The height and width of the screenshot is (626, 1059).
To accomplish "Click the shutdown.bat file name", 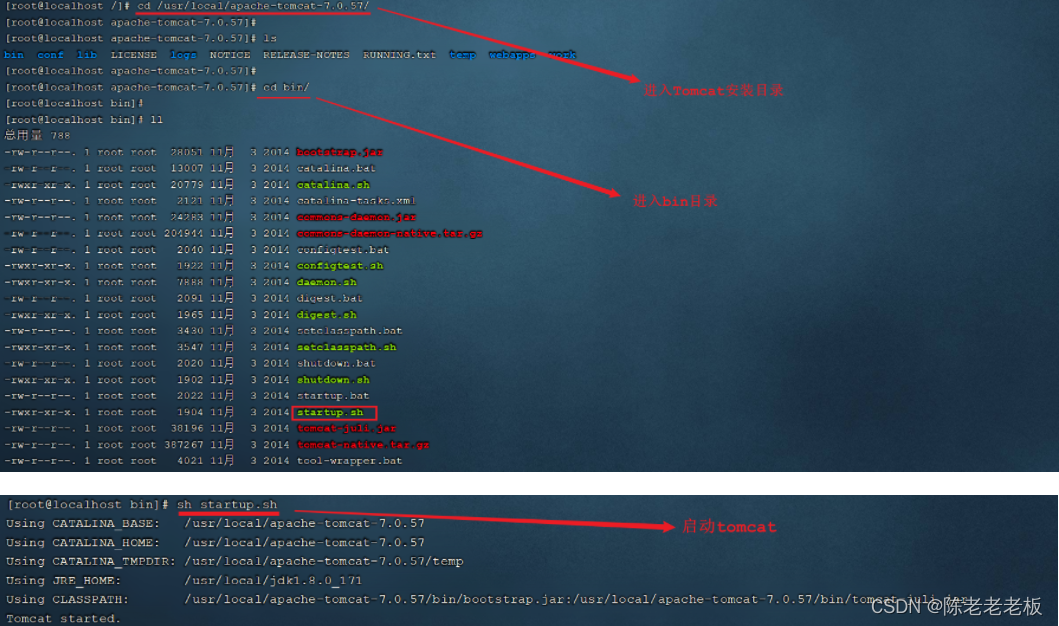I will [336, 363].
